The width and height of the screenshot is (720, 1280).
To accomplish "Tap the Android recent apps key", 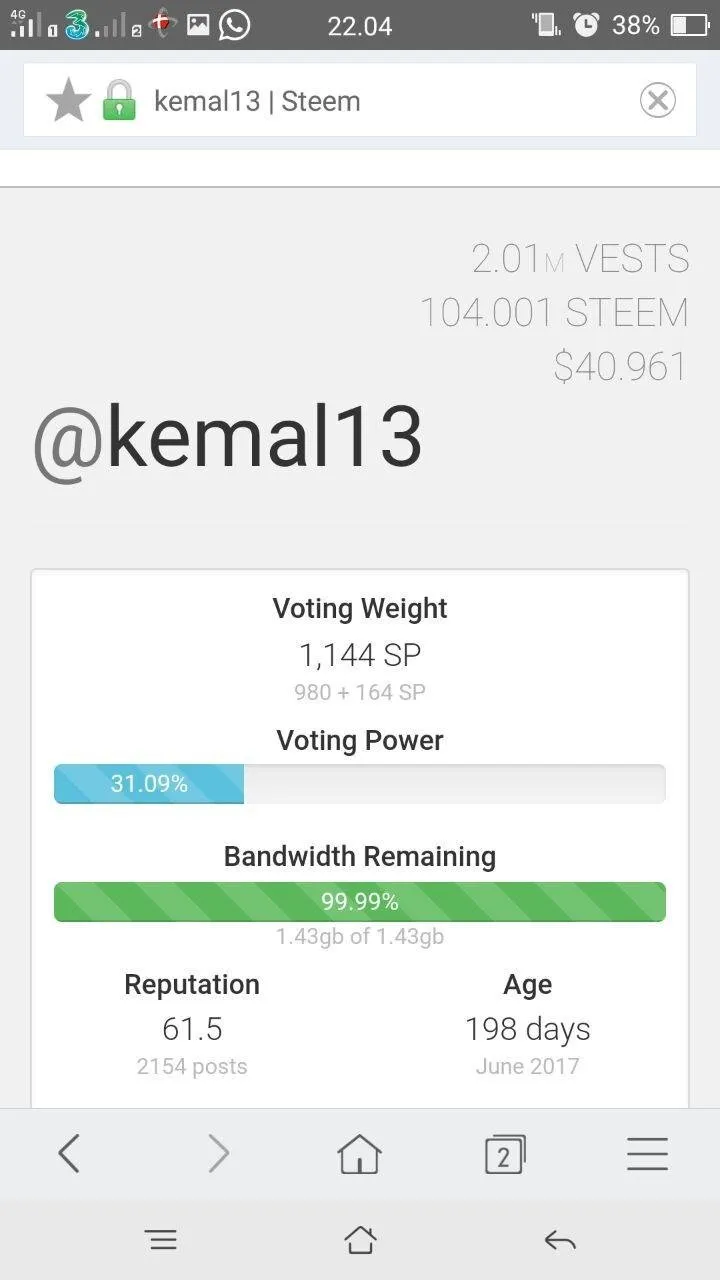I will tap(162, 1240).
